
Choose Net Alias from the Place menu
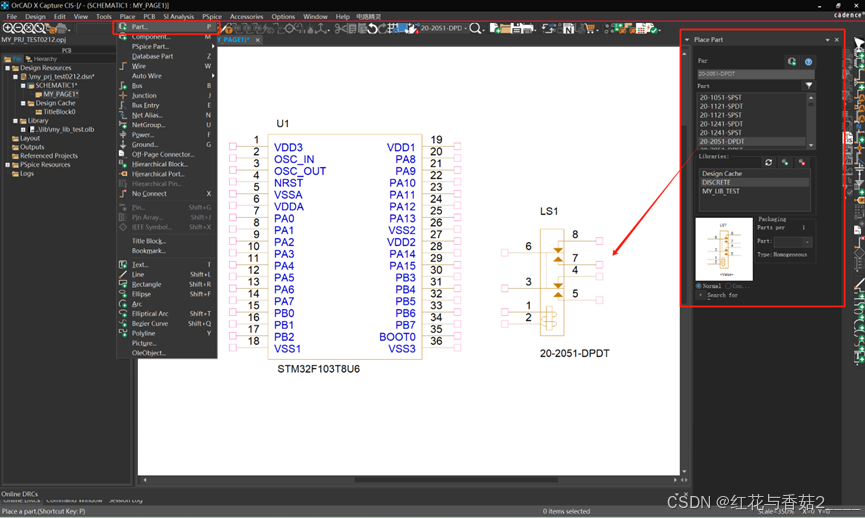167,115
